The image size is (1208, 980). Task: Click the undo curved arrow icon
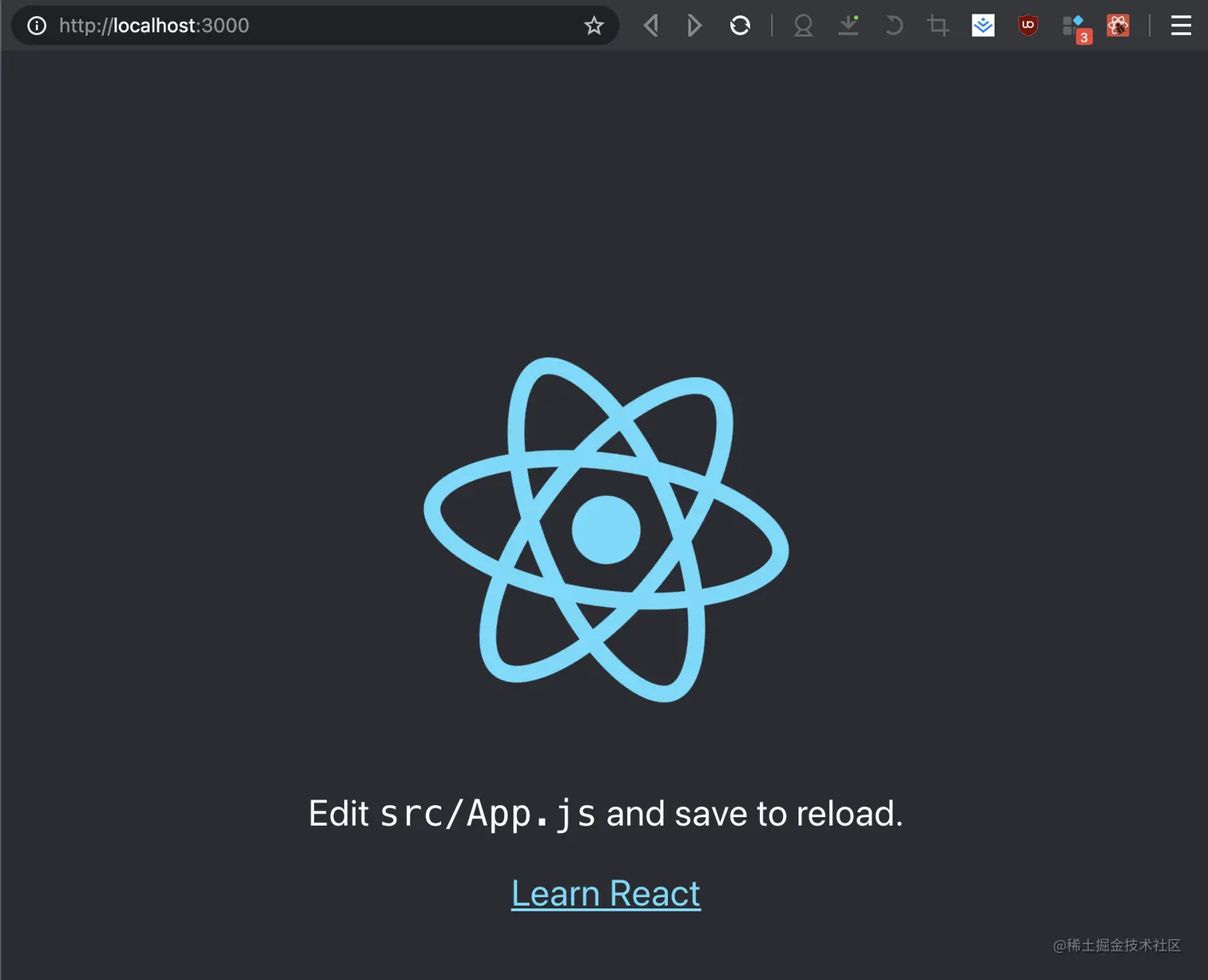coord(894,26)
